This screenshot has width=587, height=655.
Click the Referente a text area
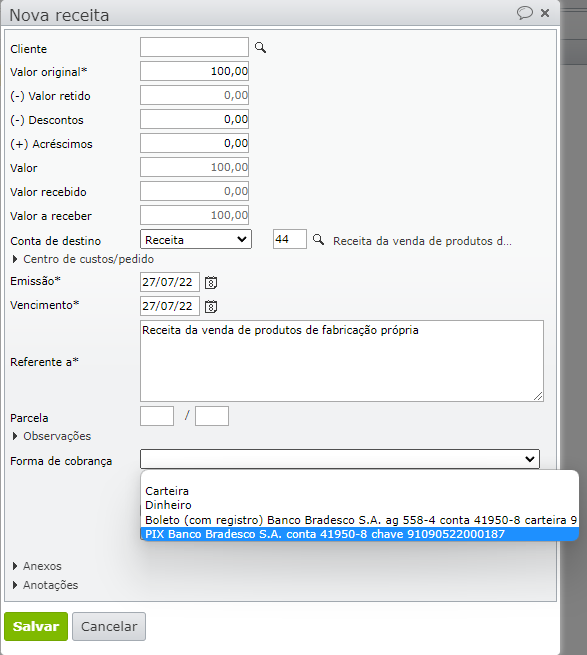pos(342,361)
